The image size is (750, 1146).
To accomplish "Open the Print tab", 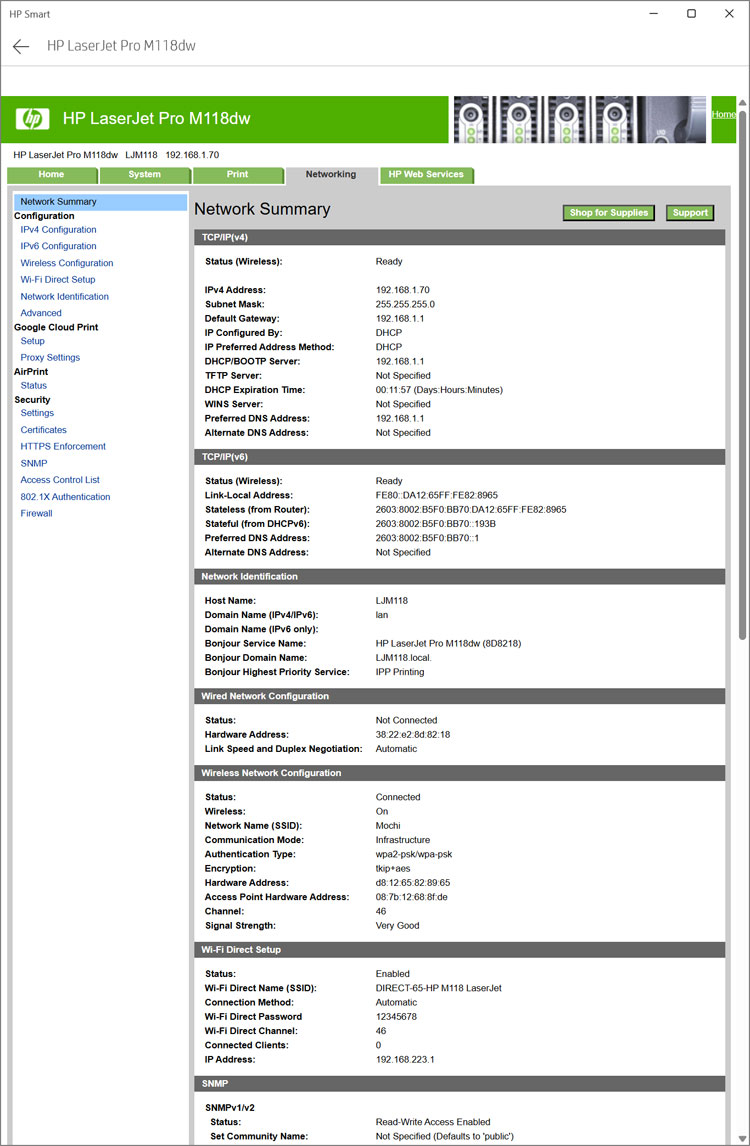I will 238,175.
